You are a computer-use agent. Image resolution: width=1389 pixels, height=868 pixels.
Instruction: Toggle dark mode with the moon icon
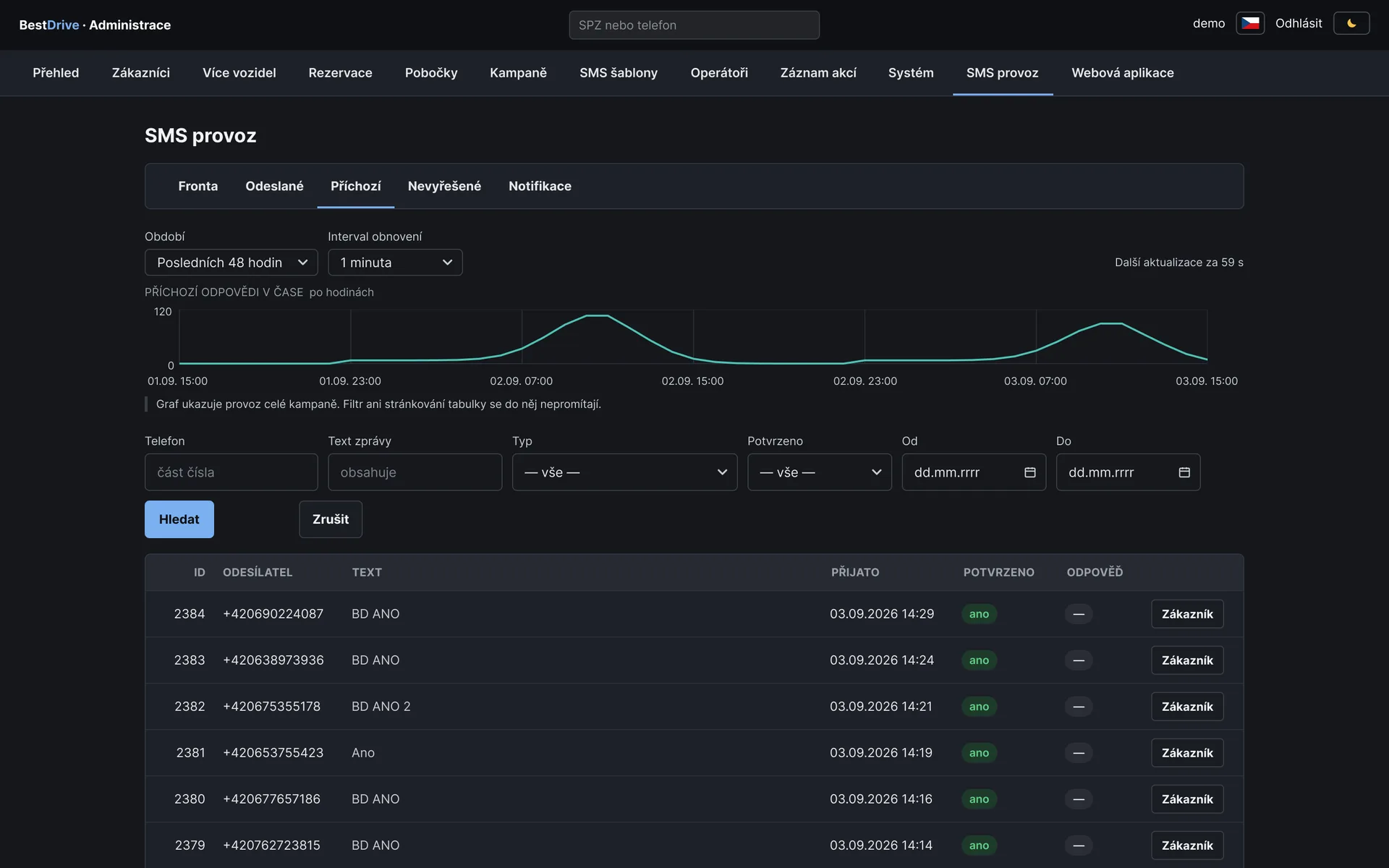coord(1351,23)
